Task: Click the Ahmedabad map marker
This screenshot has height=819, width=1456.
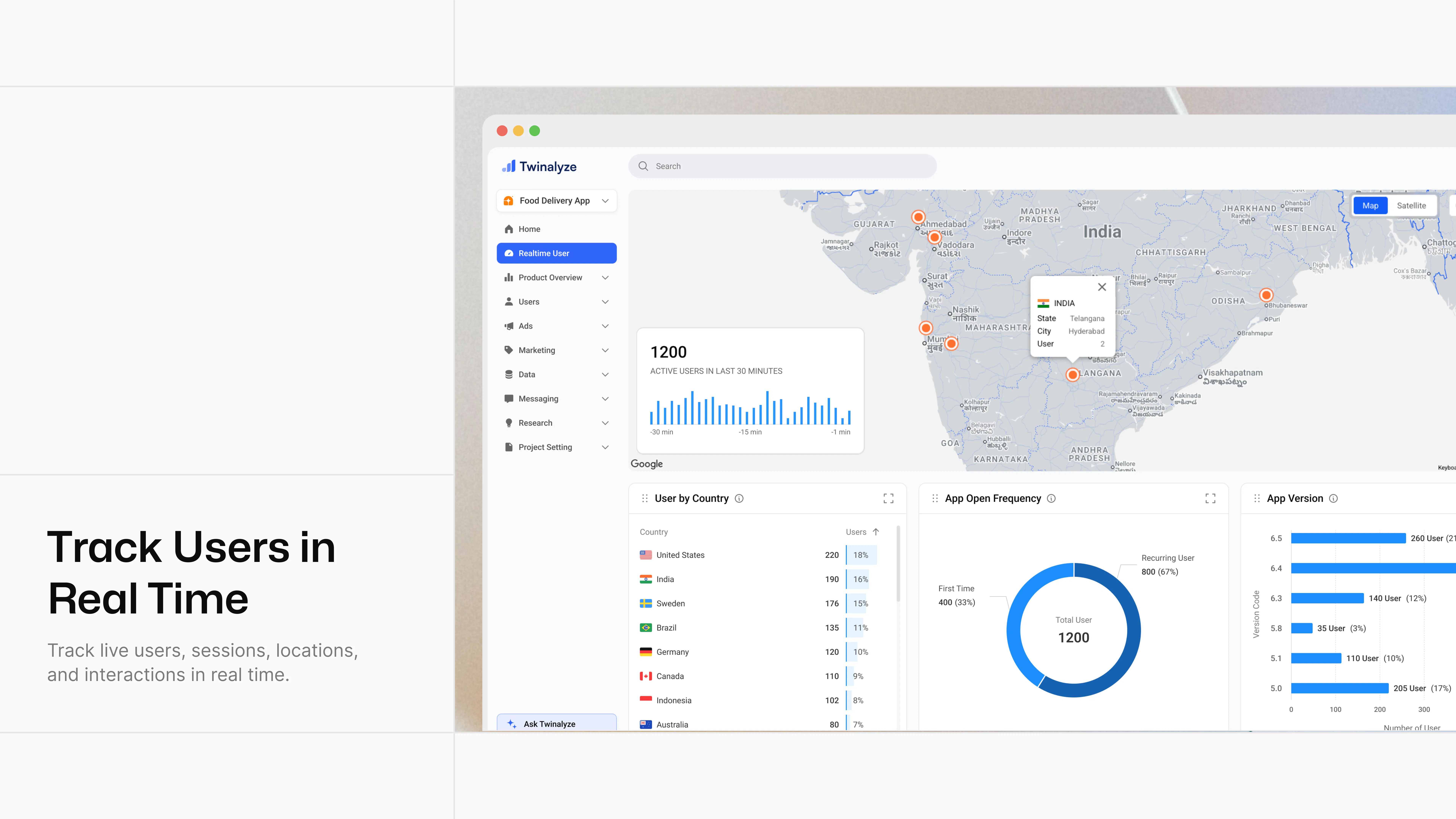Action: (919, 217)
